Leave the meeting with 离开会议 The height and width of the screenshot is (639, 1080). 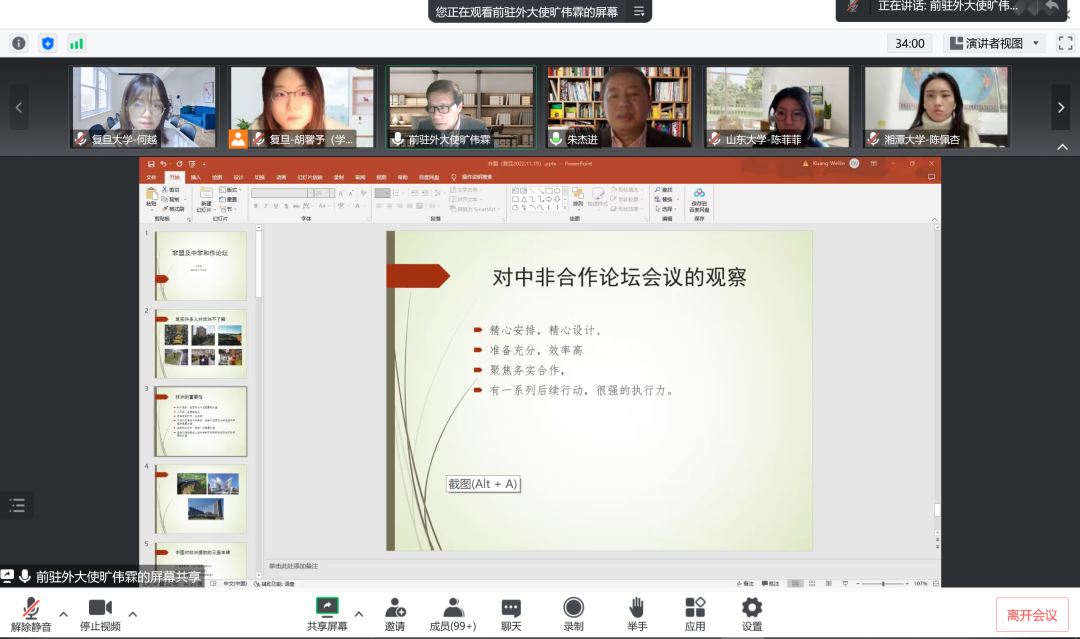click(x=1031, y=615)
